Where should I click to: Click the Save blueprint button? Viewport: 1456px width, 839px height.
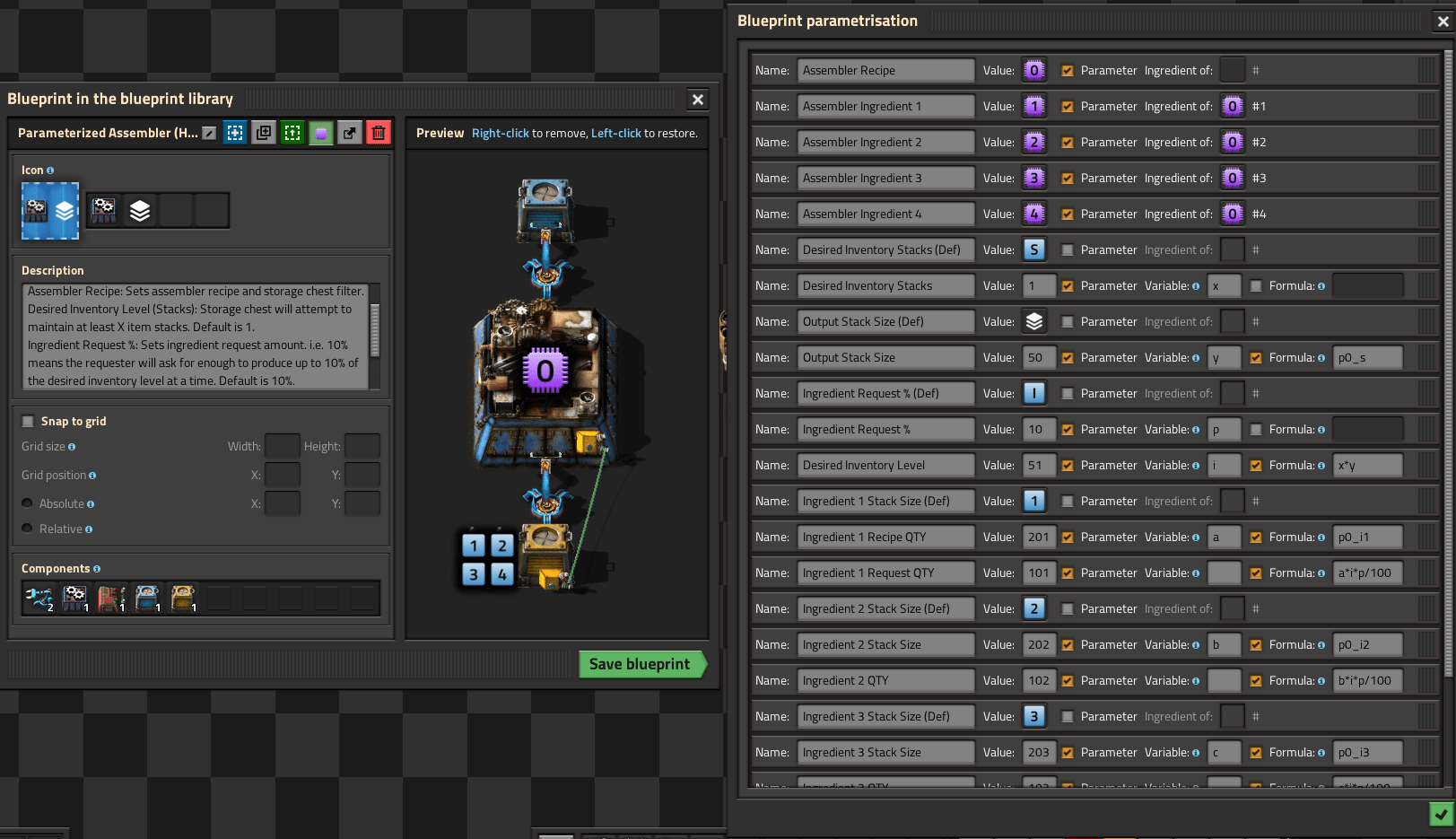(x=641, y=664)
